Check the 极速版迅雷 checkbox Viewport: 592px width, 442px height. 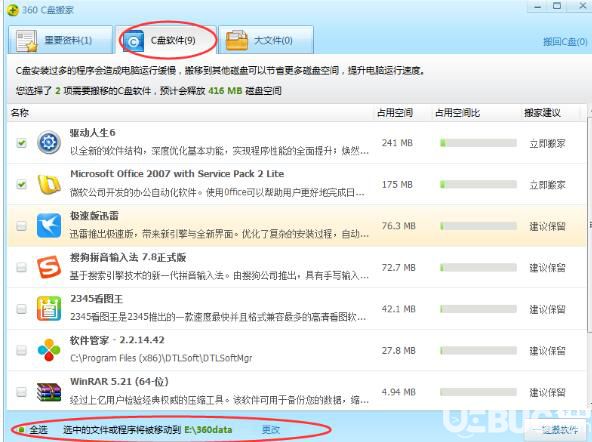click(x=22, y=226)
